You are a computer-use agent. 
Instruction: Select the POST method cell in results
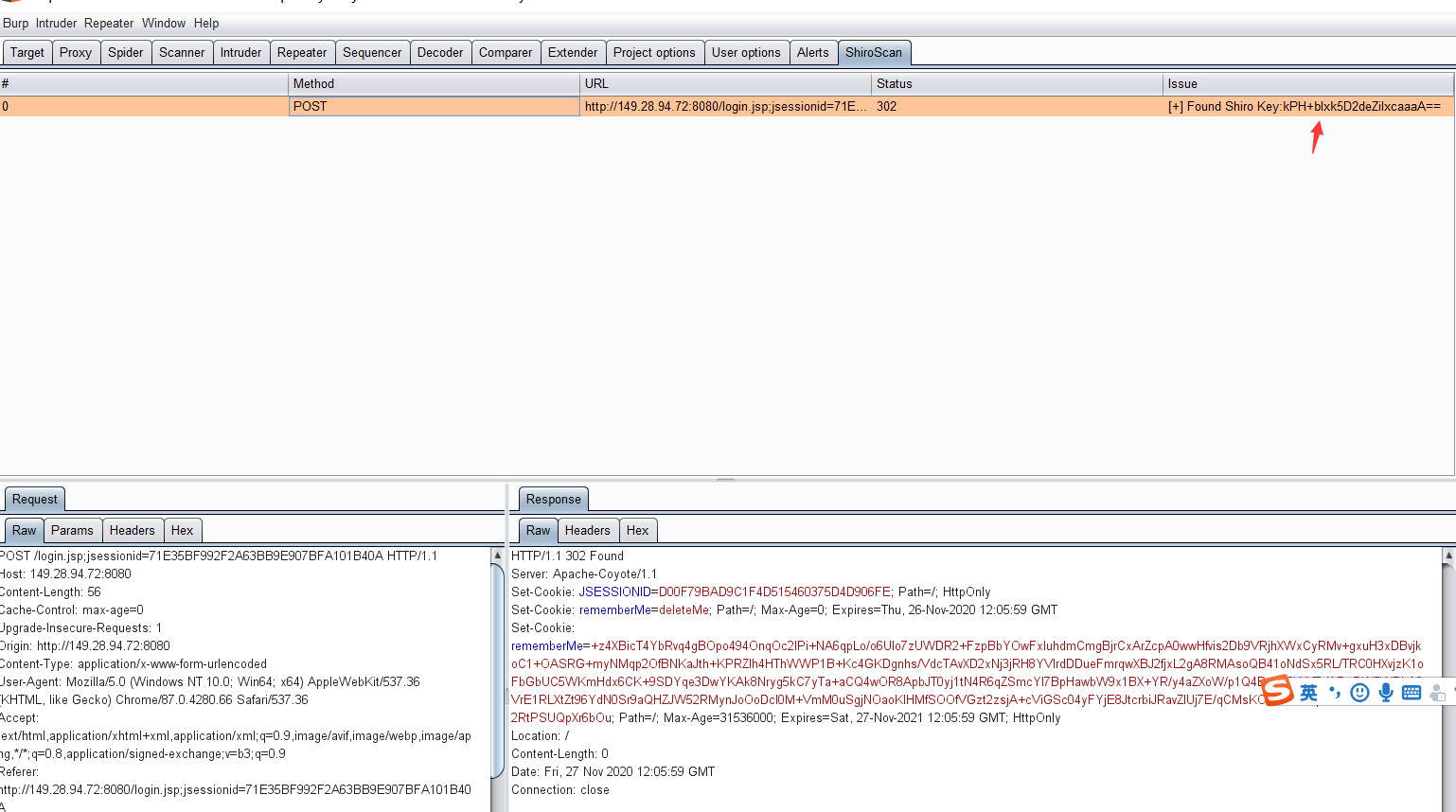434,106
